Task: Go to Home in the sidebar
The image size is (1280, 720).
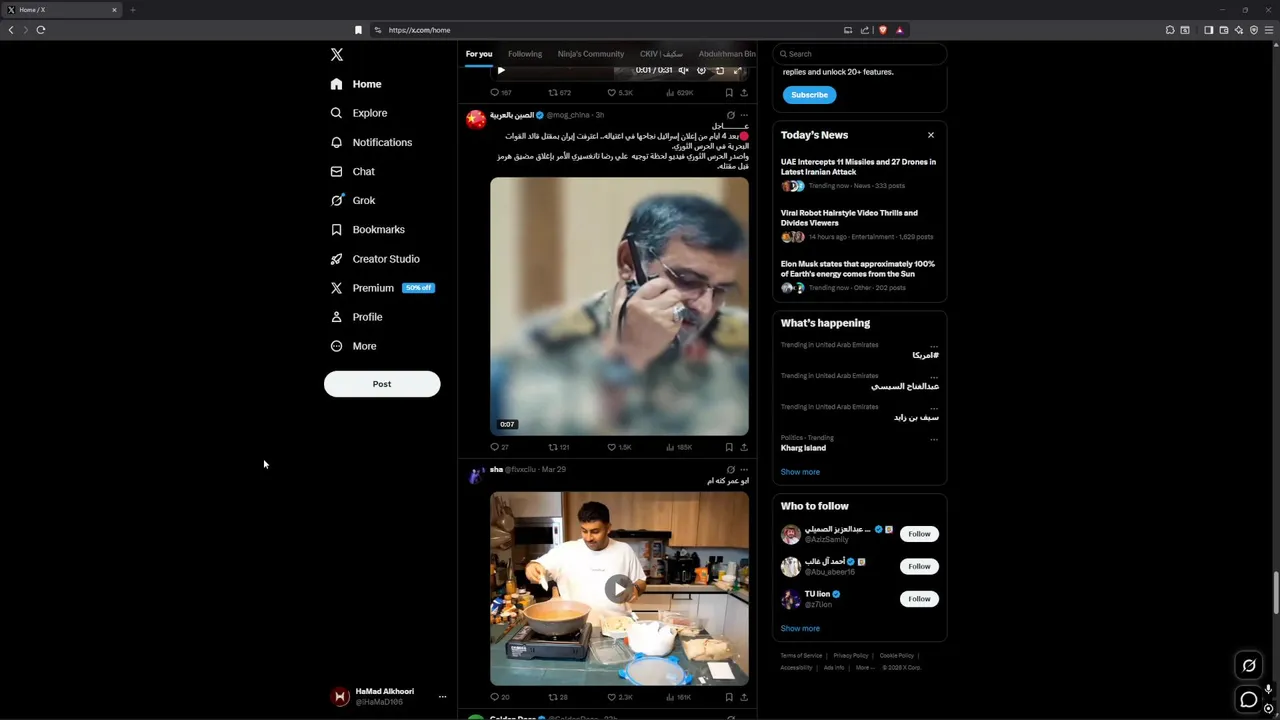Action: click(x=356, y=84)
